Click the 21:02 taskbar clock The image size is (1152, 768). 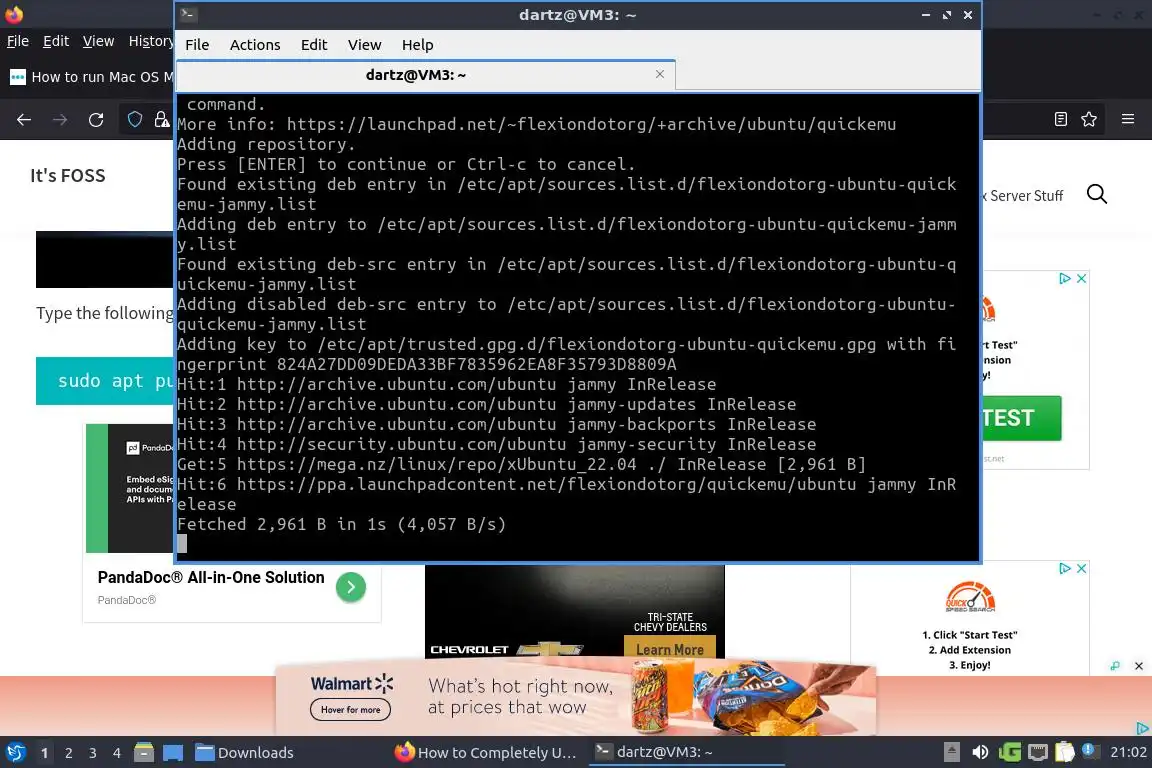(x=1128, y=752)
